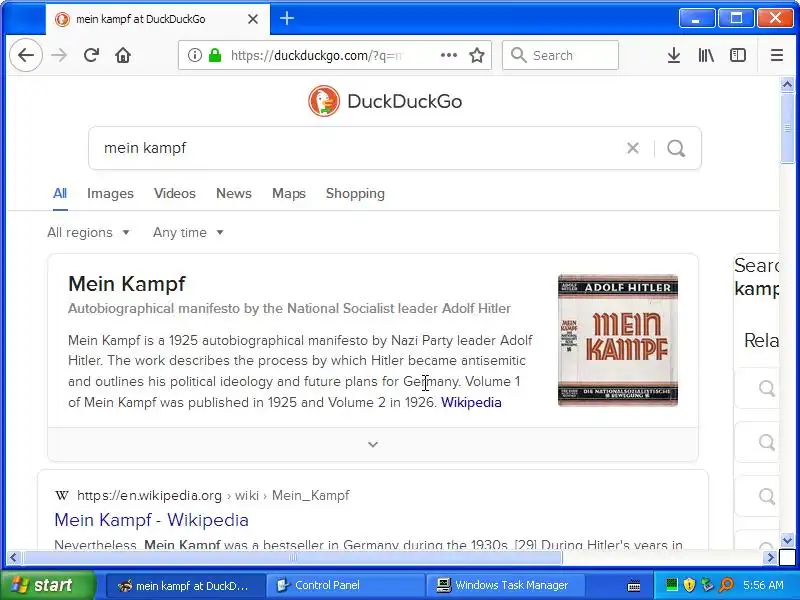The width and height of the screenshot is (800, 600).
Task: Click the Forward navigation arrow
Action: tap(59, 55)
